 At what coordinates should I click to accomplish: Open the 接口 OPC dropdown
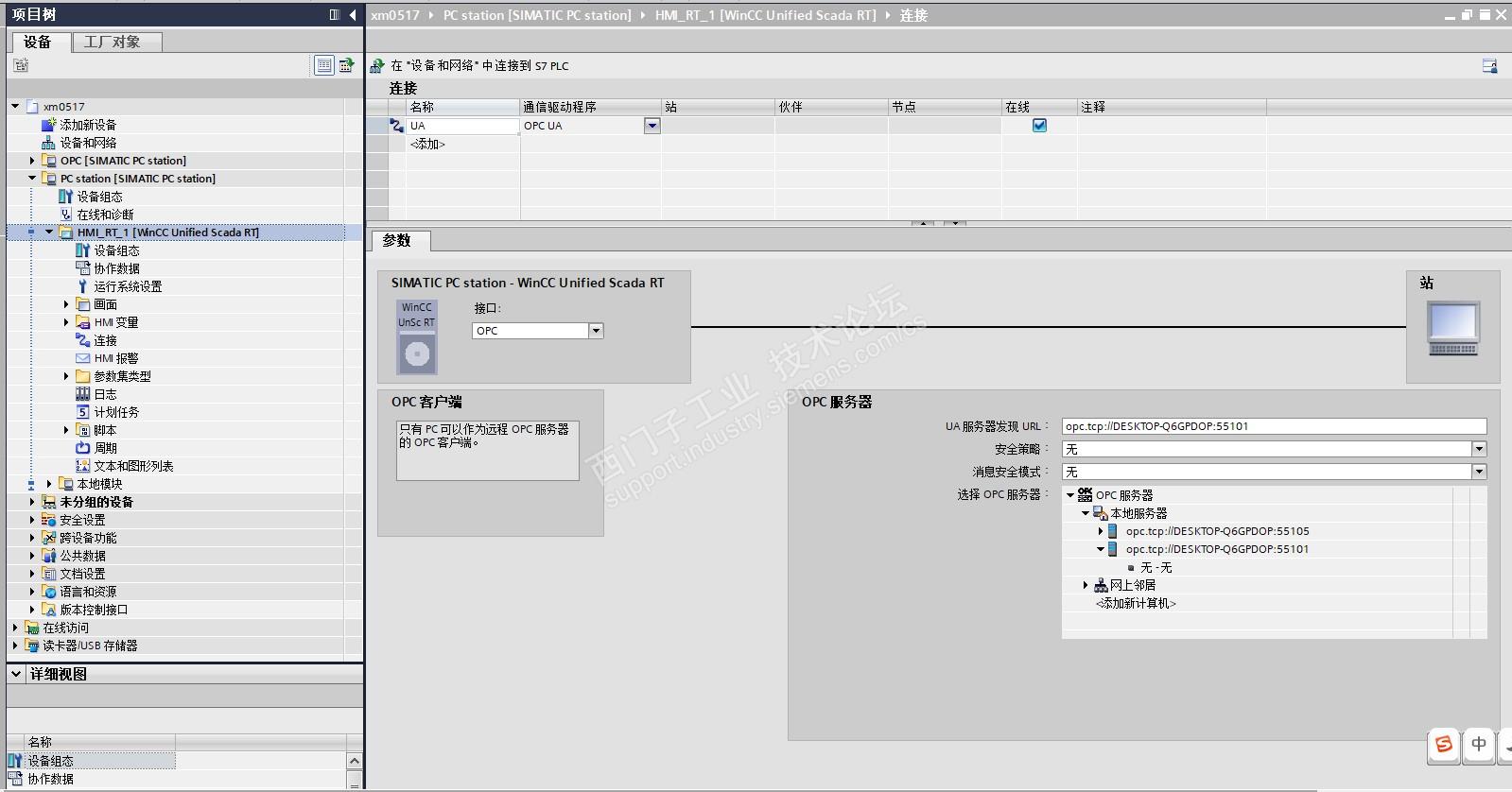(596, 331)
